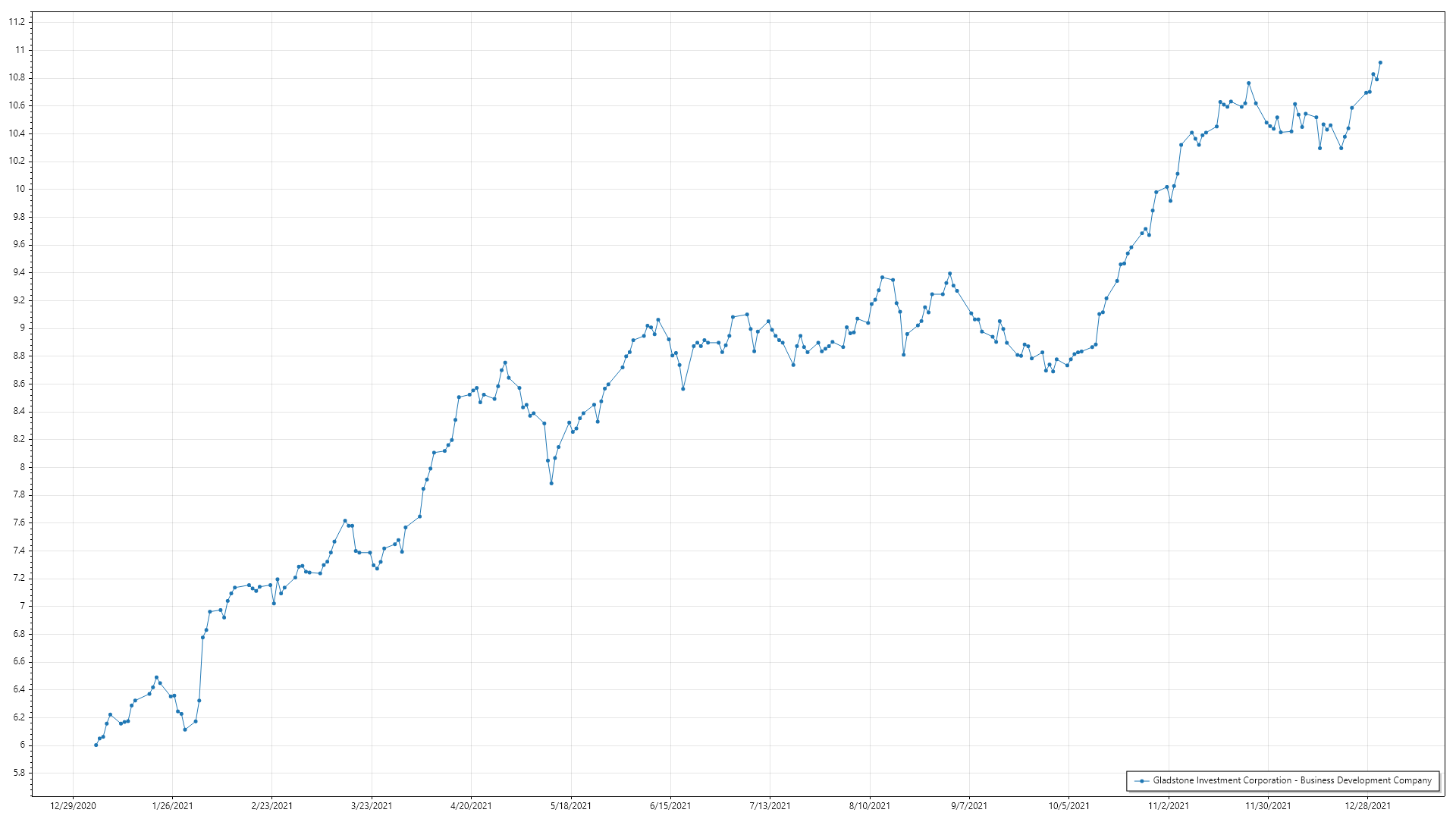This screenshot has height=819, width=1456.
Task: Click the 10/5/2021 x-axis date label
Action: (x=1068, y=805)
